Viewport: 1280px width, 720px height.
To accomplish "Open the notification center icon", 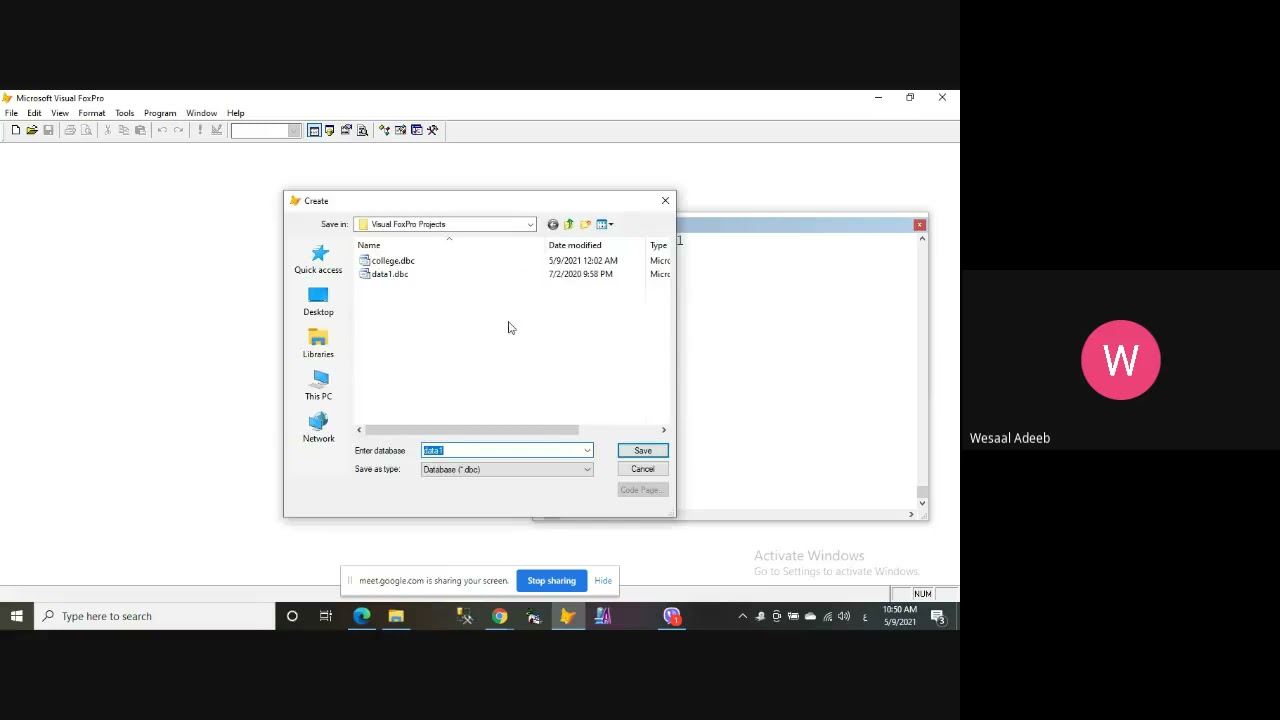I will coord(938,617).
